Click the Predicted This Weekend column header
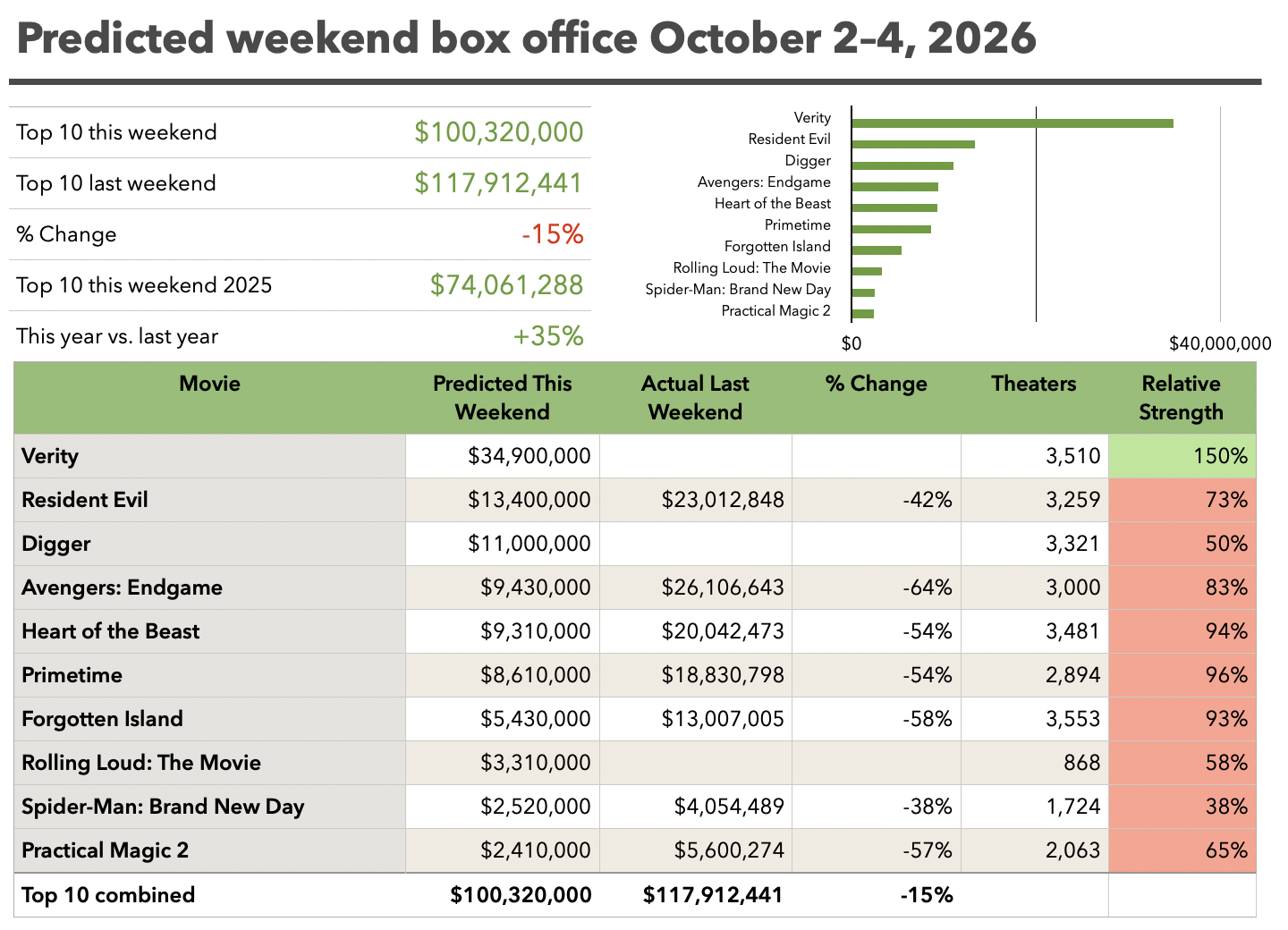This screenshot has width=1288, height=930. pos(503,398)
